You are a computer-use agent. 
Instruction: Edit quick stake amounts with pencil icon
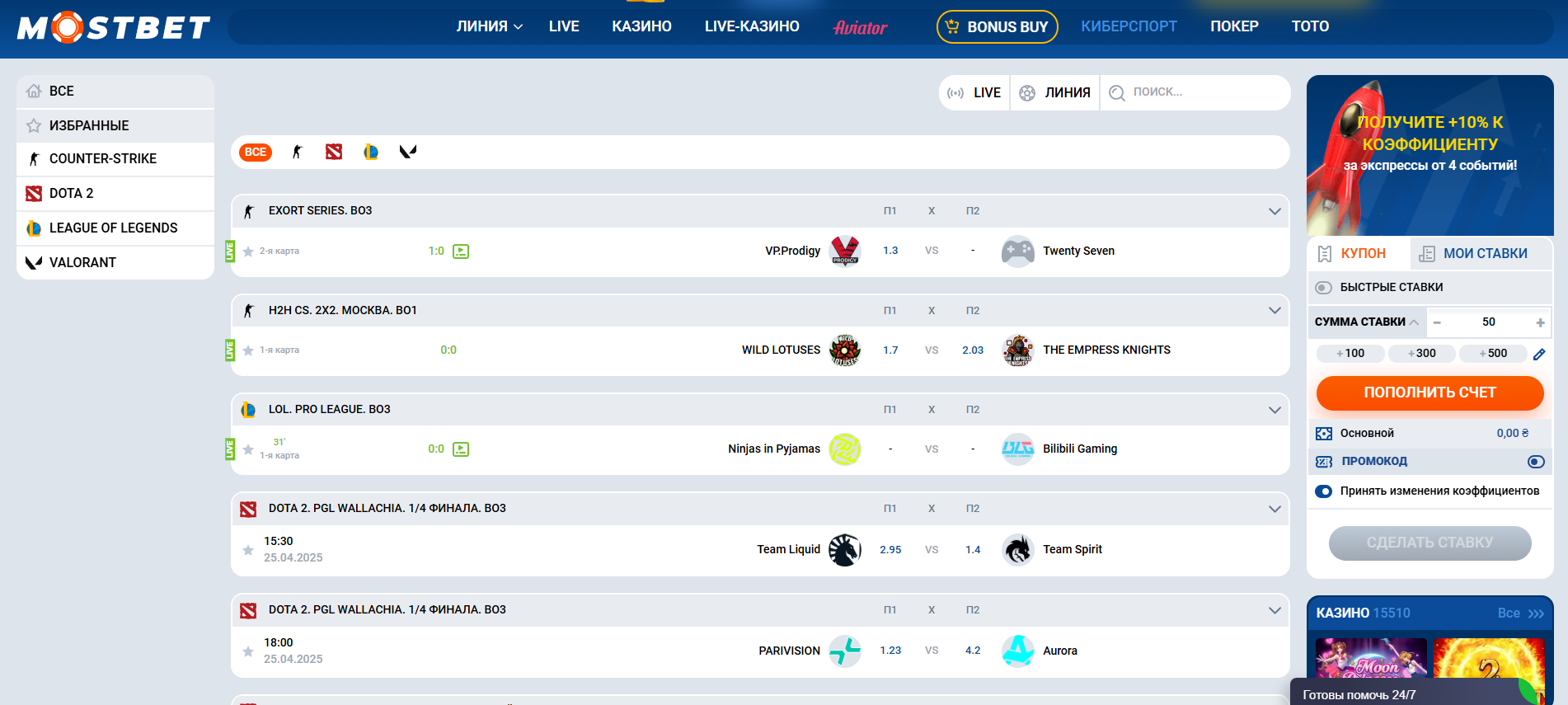coord(1539,354)
